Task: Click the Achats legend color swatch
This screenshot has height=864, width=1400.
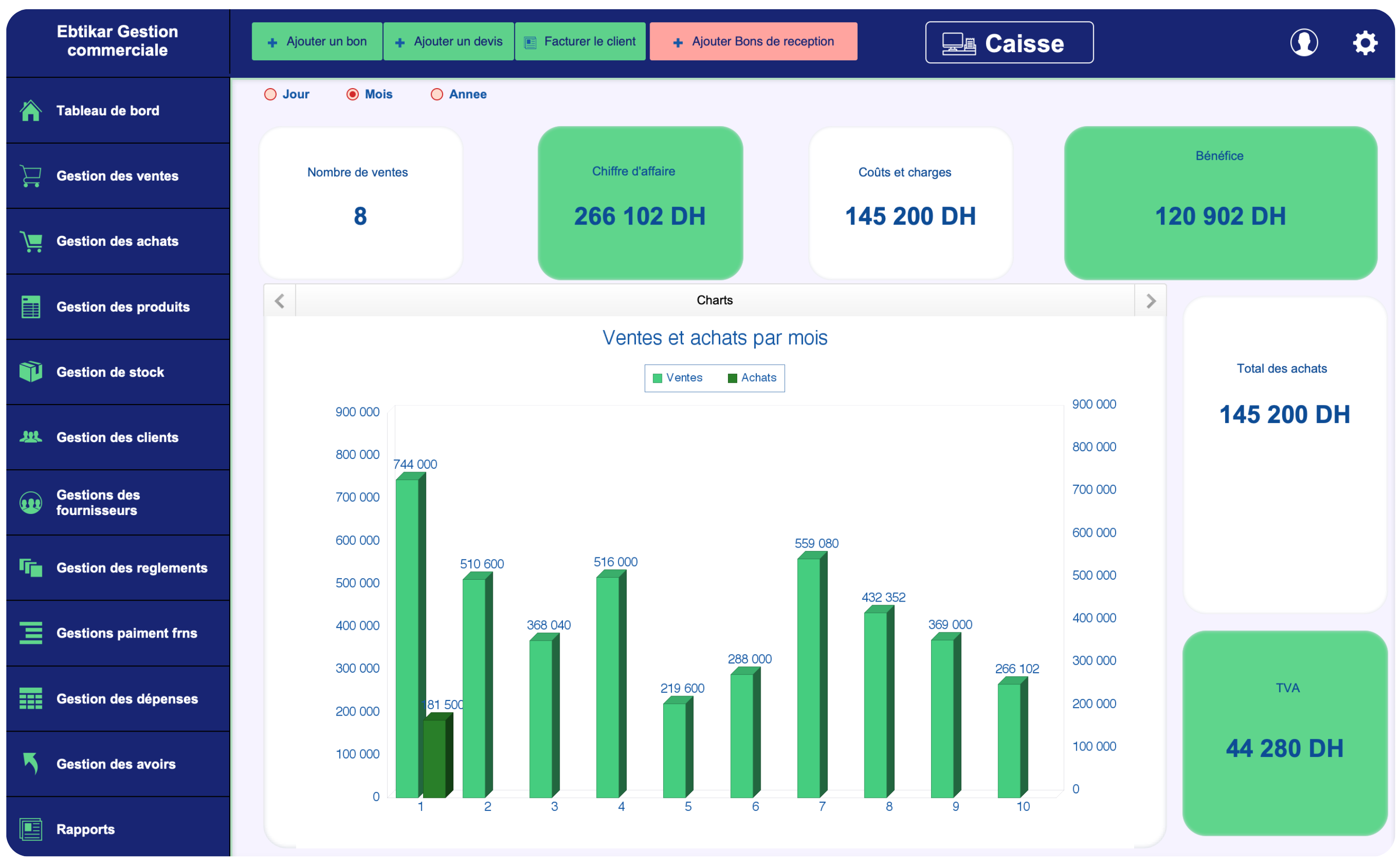Action: [x=732, y=378]
